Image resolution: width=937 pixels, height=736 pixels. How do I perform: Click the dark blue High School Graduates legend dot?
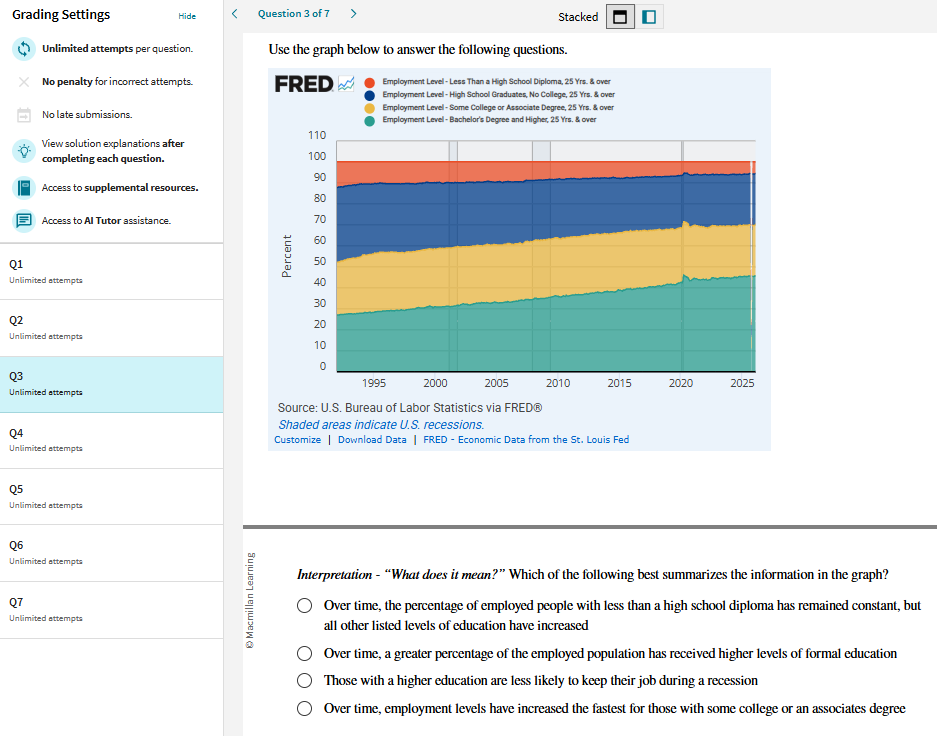369,96
